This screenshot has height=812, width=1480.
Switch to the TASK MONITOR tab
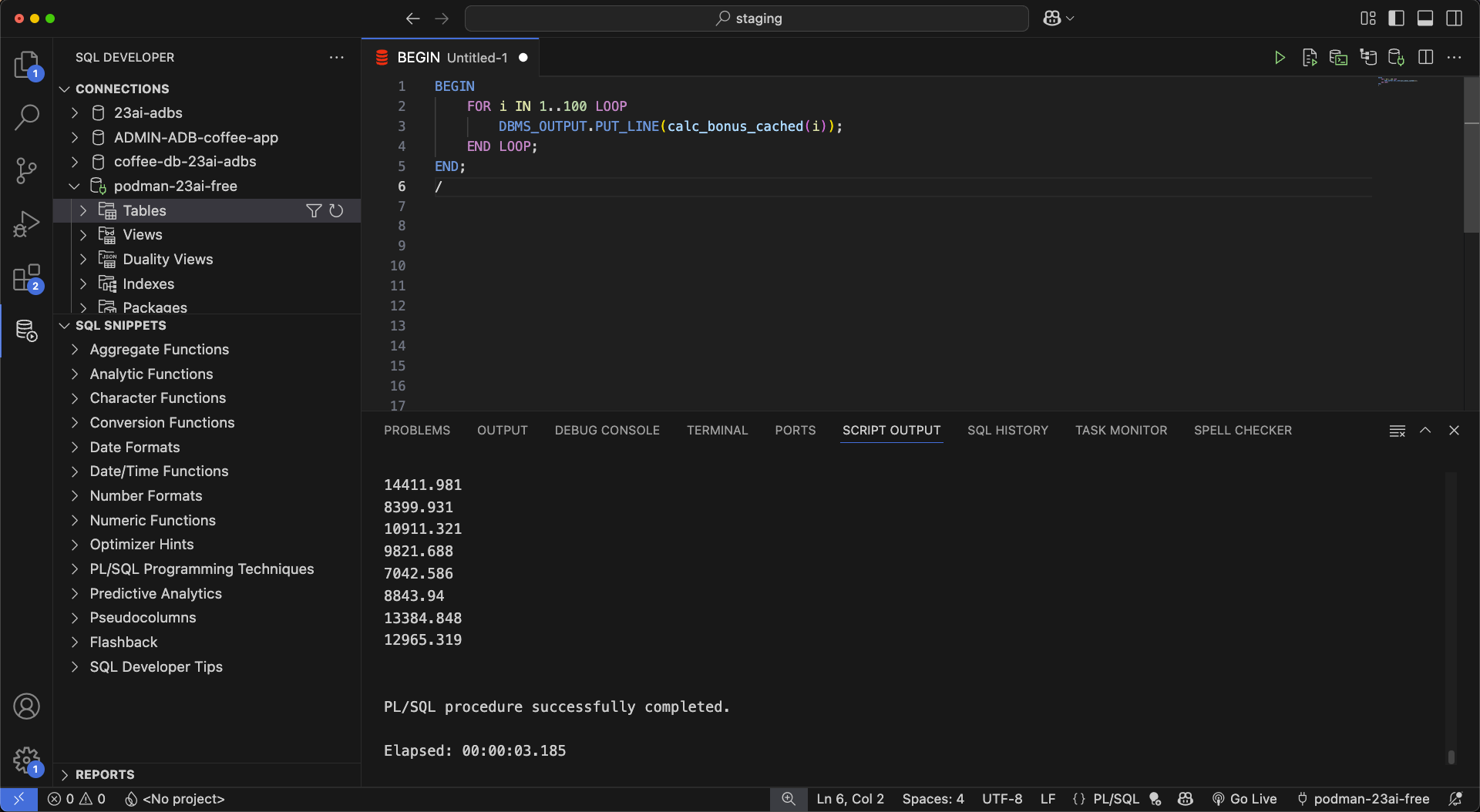1121,431
